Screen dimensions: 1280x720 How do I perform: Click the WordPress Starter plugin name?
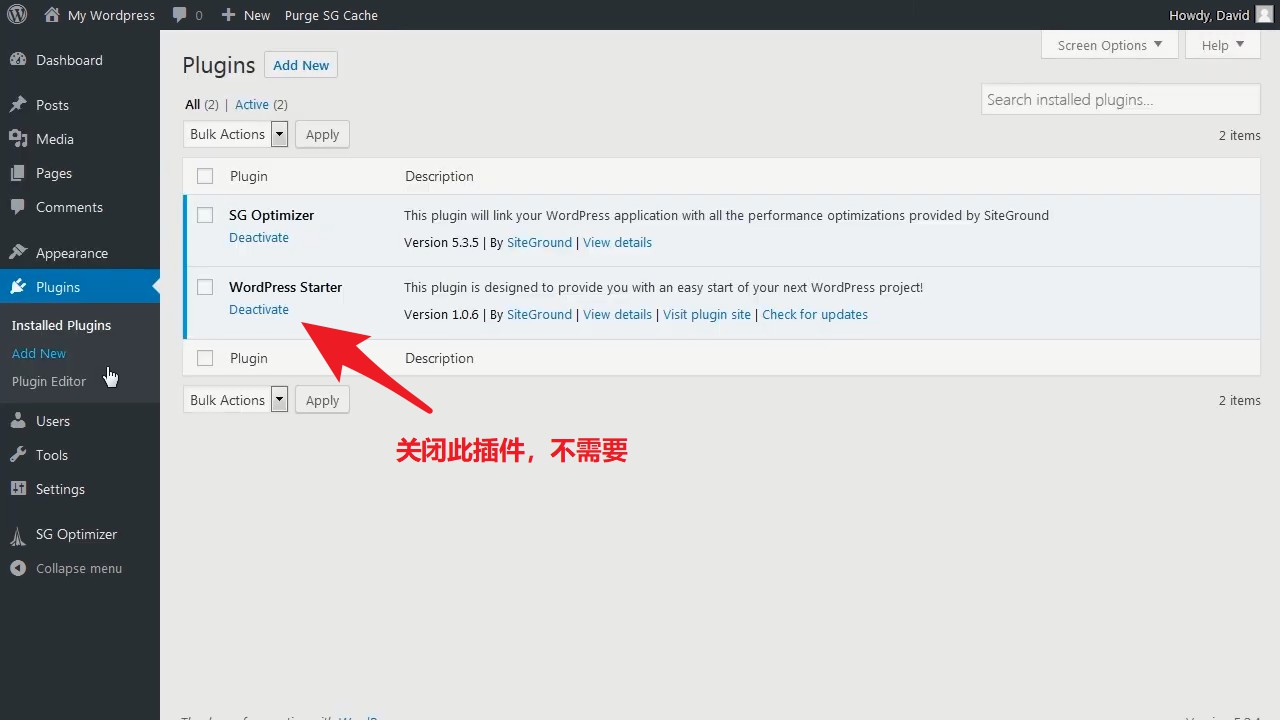point(285,287)
